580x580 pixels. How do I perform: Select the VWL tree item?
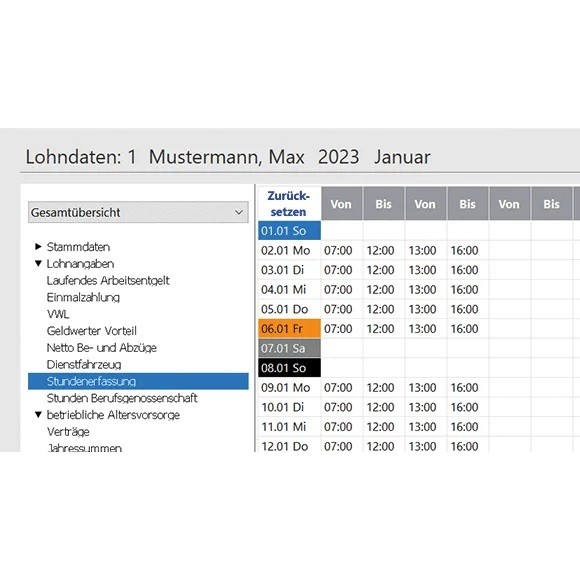tap(58, 314)
